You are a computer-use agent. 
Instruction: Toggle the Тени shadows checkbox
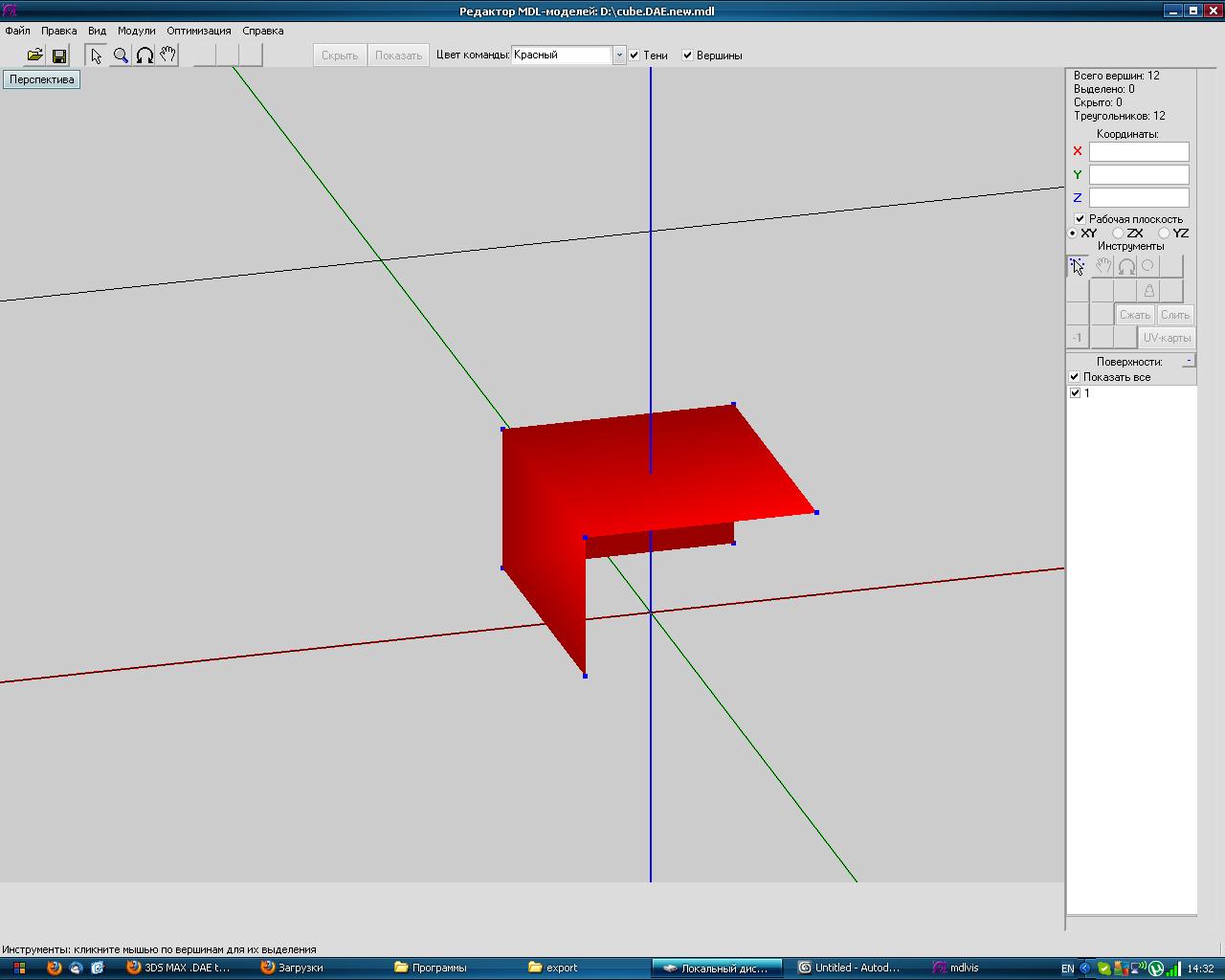[x=635, y=56]
